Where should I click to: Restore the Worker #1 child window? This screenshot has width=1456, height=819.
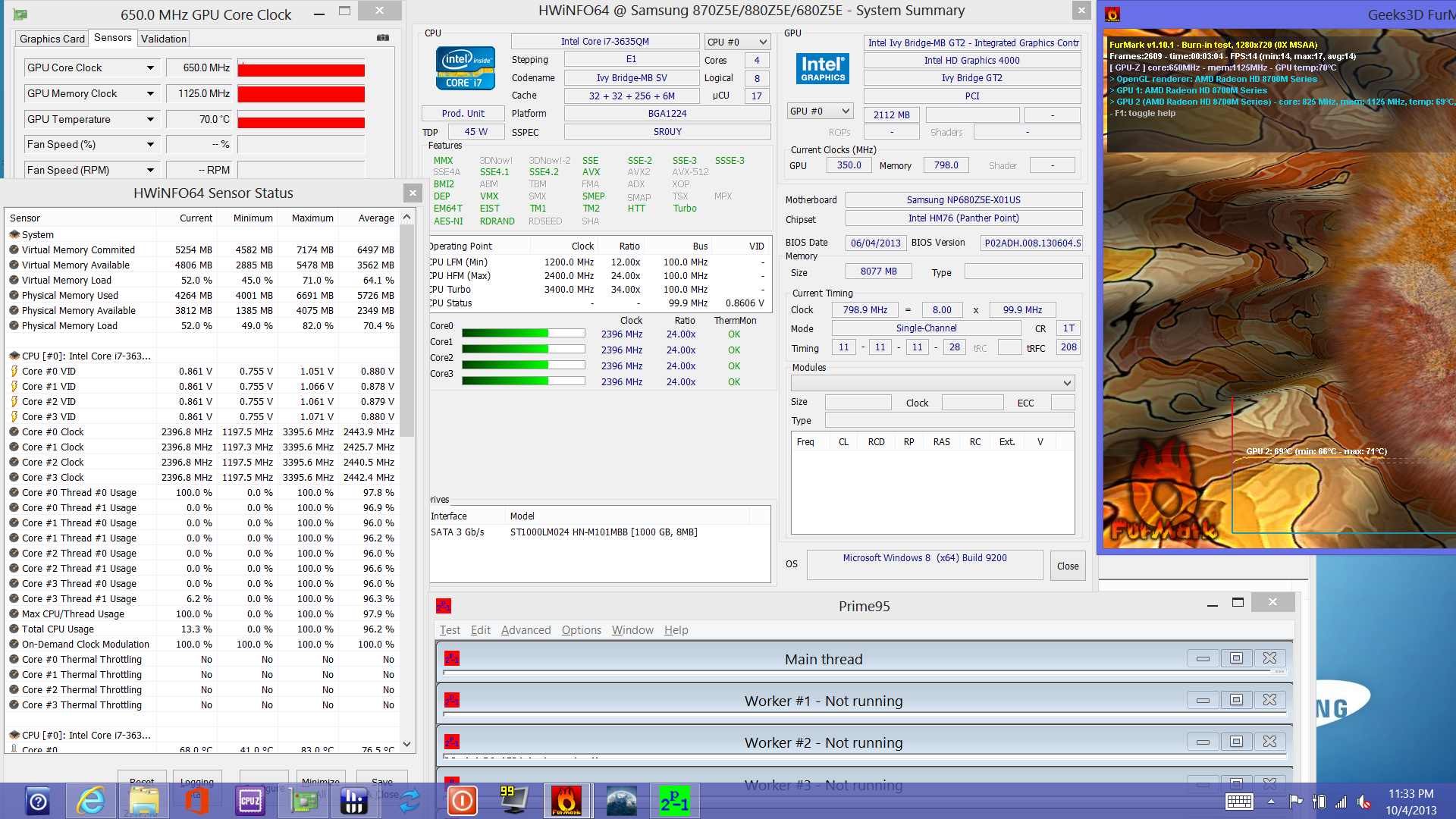(x=1236, y=700)
